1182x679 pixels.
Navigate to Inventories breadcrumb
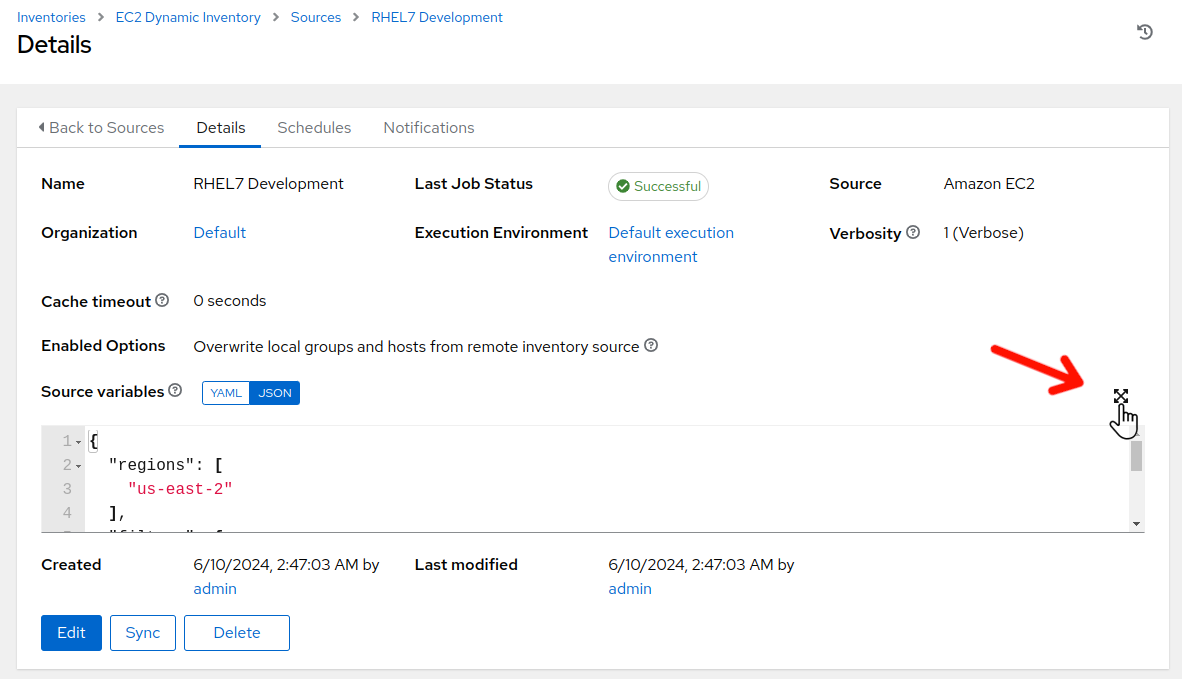pyautogui.click(x=51, y=17)
